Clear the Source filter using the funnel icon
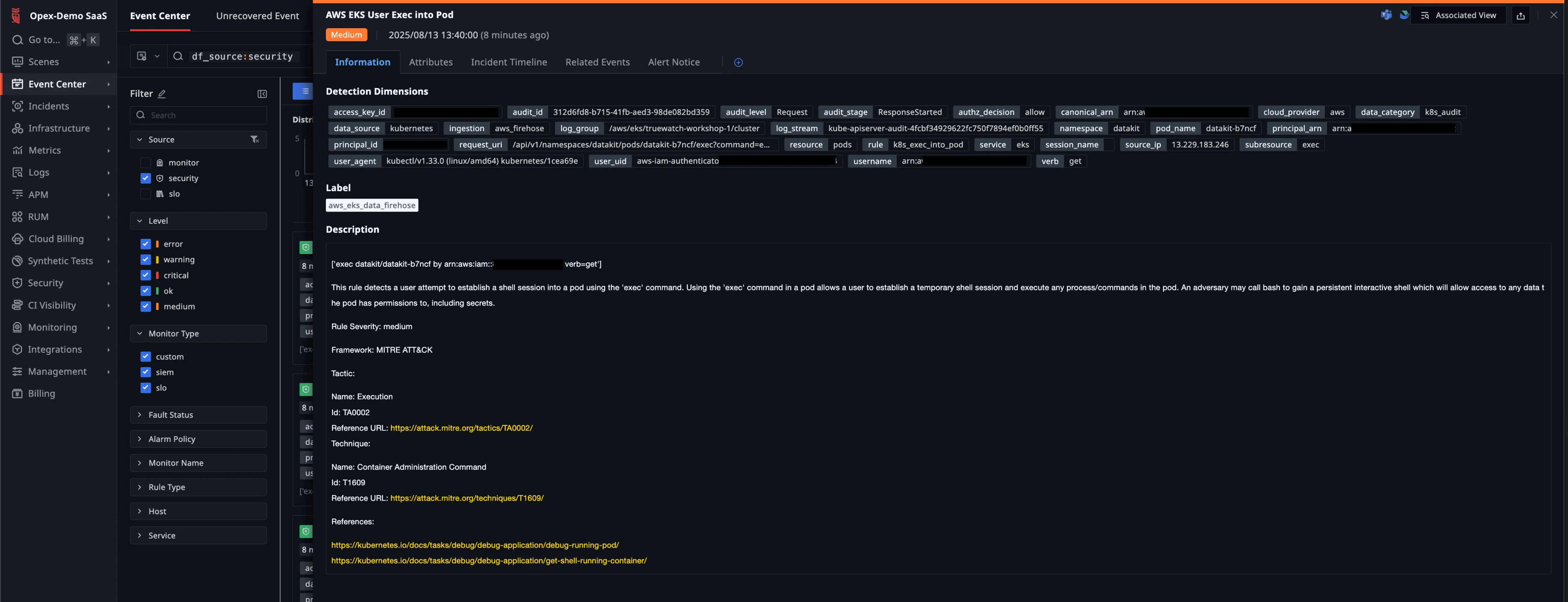Screen dimensions: 1568x602 click(254, 139)
